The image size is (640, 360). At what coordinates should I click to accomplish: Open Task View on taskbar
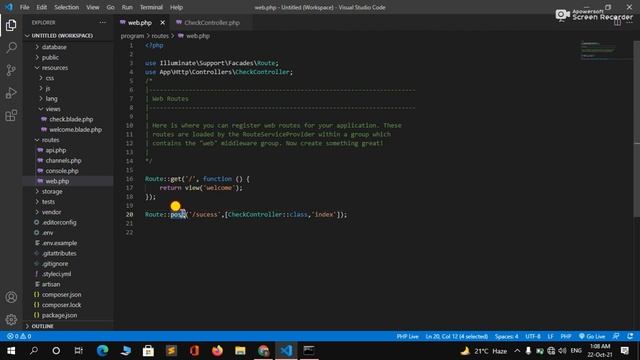[x=78, y=351]
